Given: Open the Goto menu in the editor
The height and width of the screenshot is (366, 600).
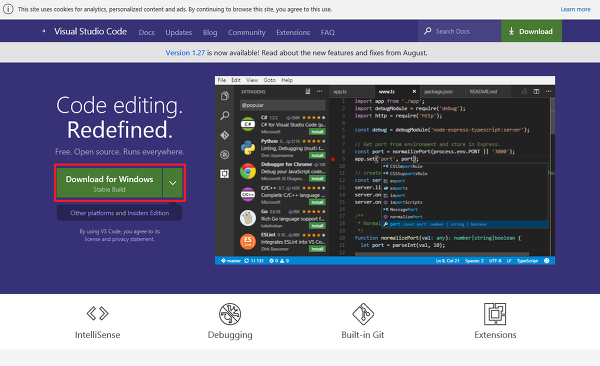Looking at the screenshot, I should (x=269, y=80).
